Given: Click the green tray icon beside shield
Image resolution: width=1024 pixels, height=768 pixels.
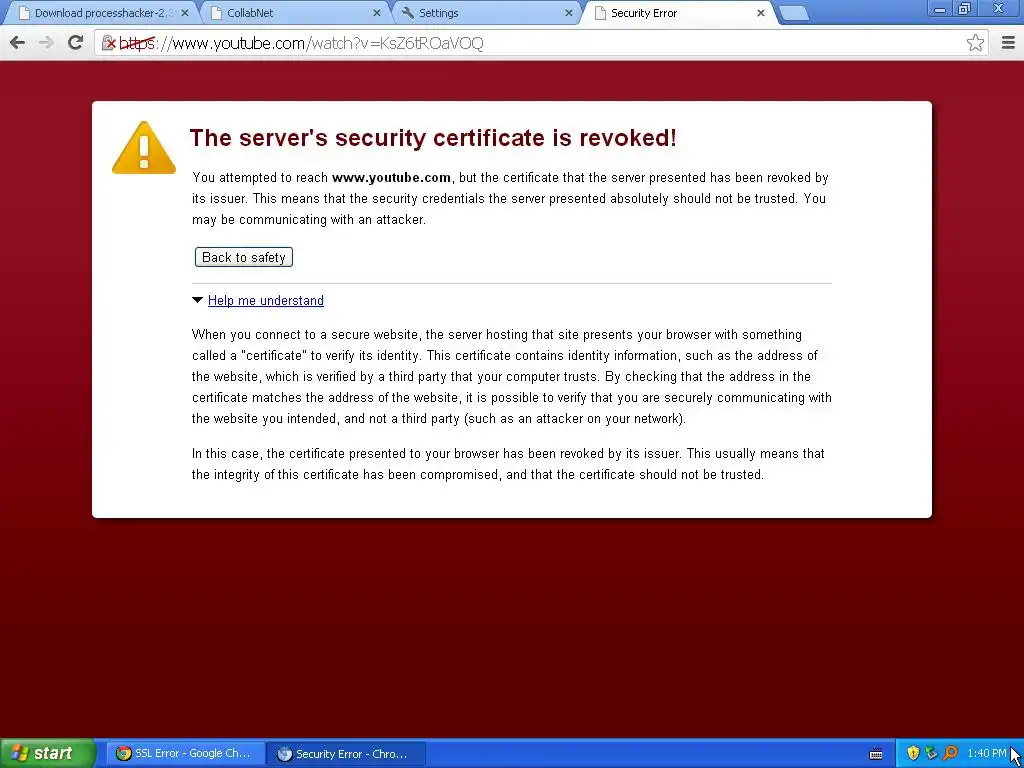Looking at the screenshot, I should [931, 754].
